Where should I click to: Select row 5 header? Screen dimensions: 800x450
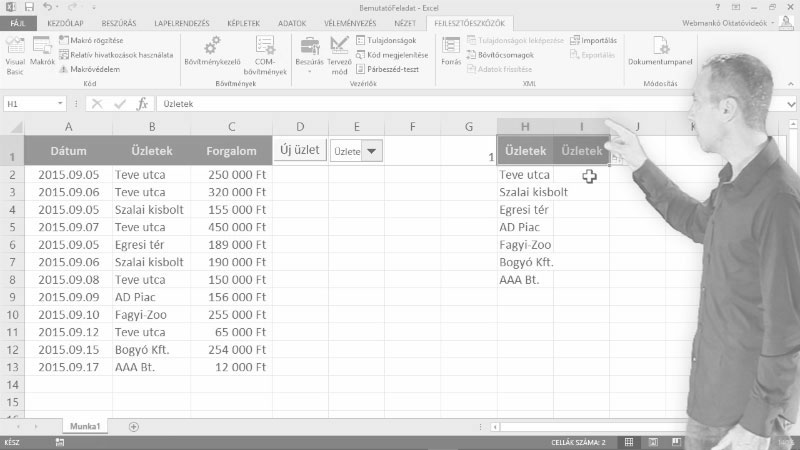(x=12, y=227)
